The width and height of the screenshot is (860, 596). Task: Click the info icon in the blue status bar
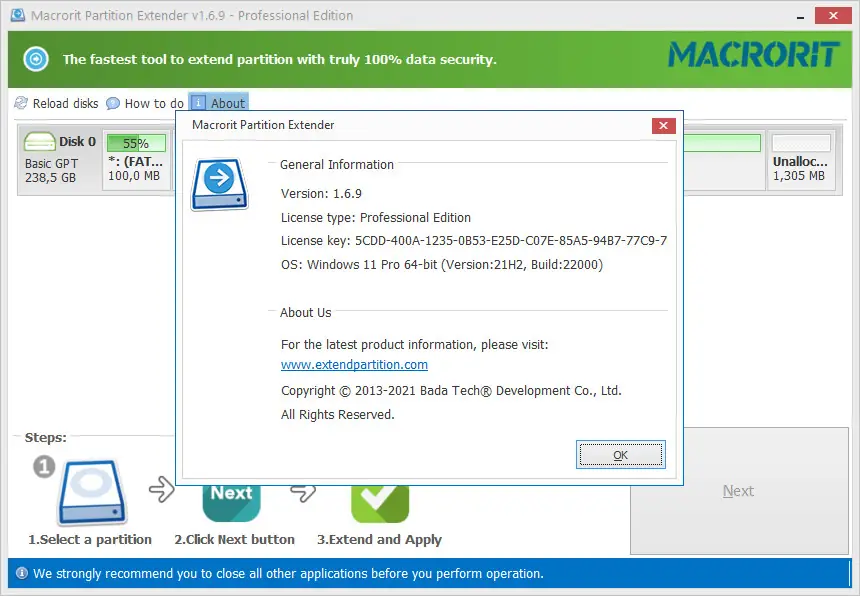pos(22,573)
